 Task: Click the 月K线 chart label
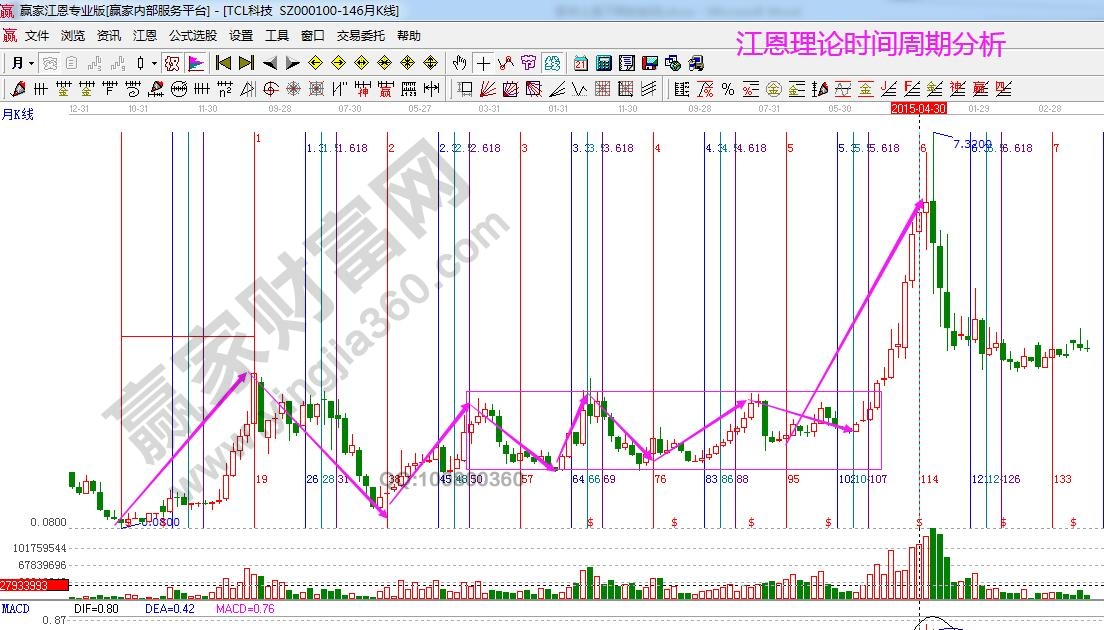pos(17,113)
